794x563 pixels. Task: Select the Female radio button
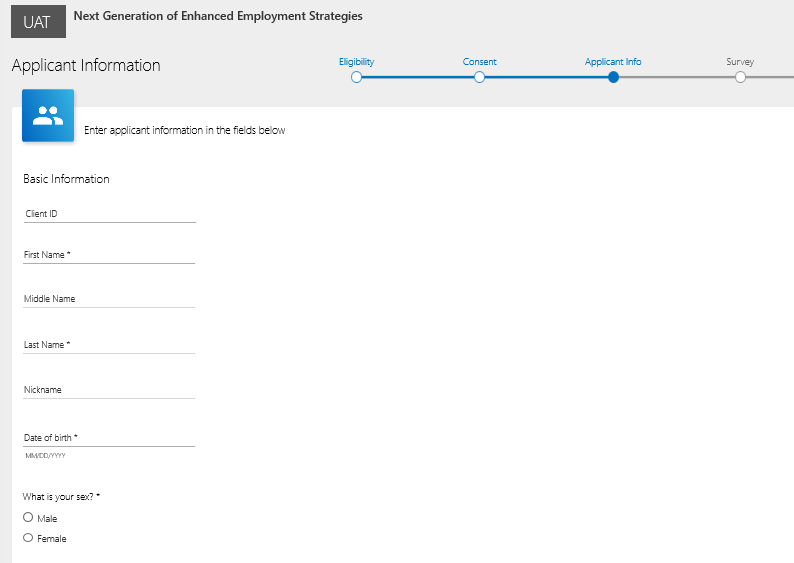(x=28, y=538)
